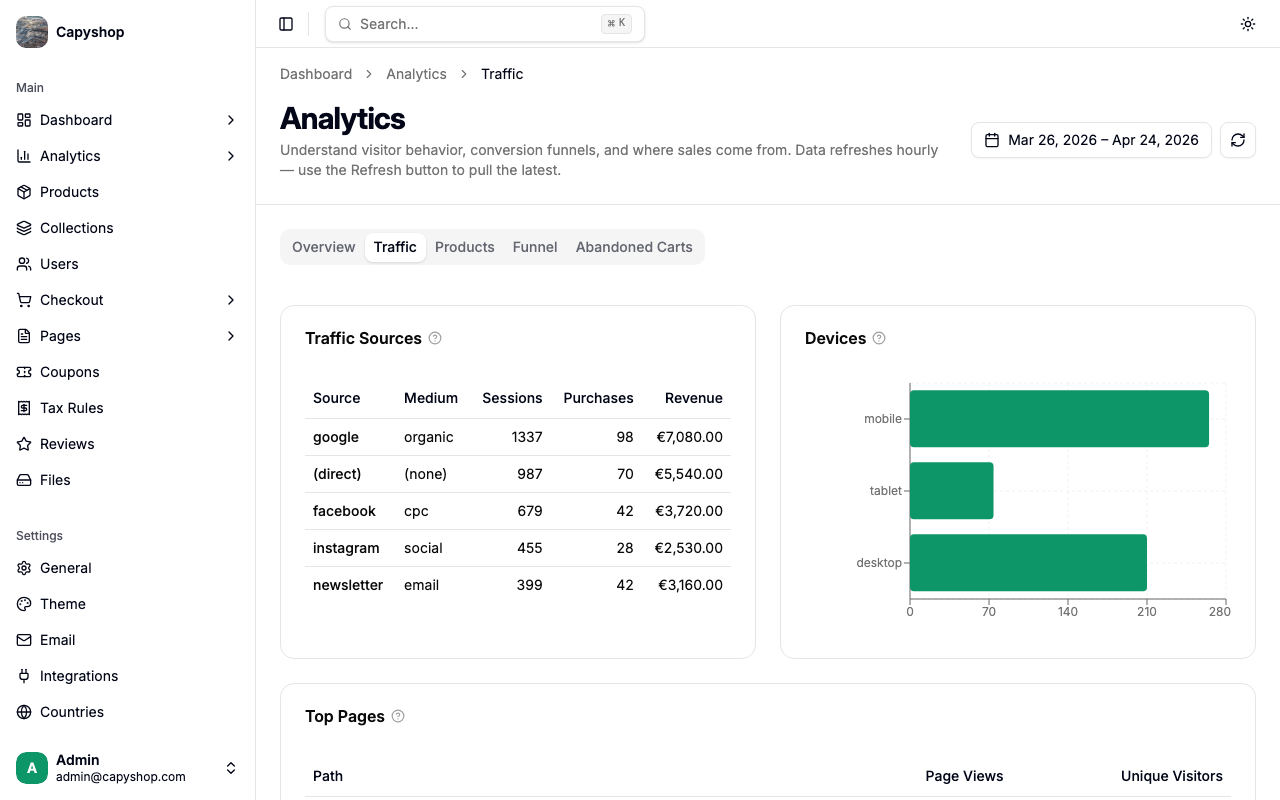The height and width of the screenshot is (800, 1280).
Task: Click the Integrations plug icon
Action: click(24, 676)
